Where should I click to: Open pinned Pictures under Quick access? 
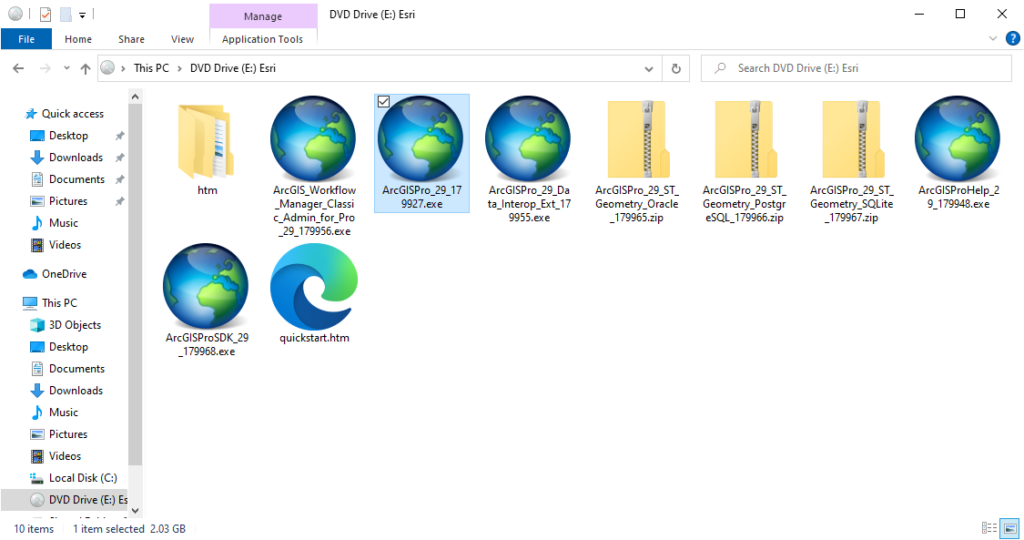tap(68, 201)
